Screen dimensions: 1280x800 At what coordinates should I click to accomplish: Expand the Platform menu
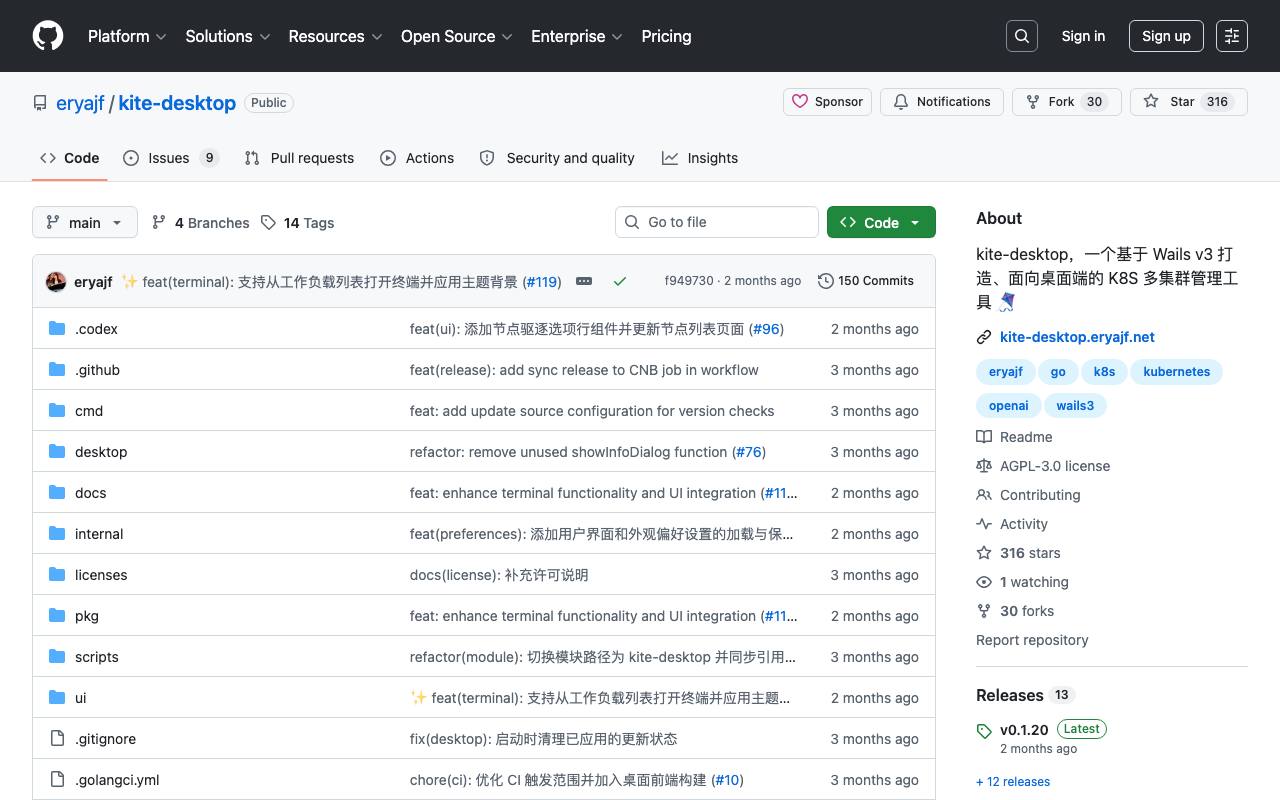coord(127,36)
